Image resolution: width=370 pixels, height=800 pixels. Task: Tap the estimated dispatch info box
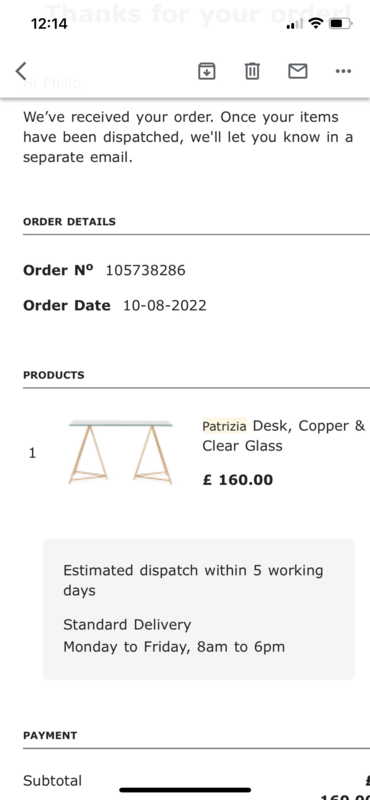pos(199,609)
